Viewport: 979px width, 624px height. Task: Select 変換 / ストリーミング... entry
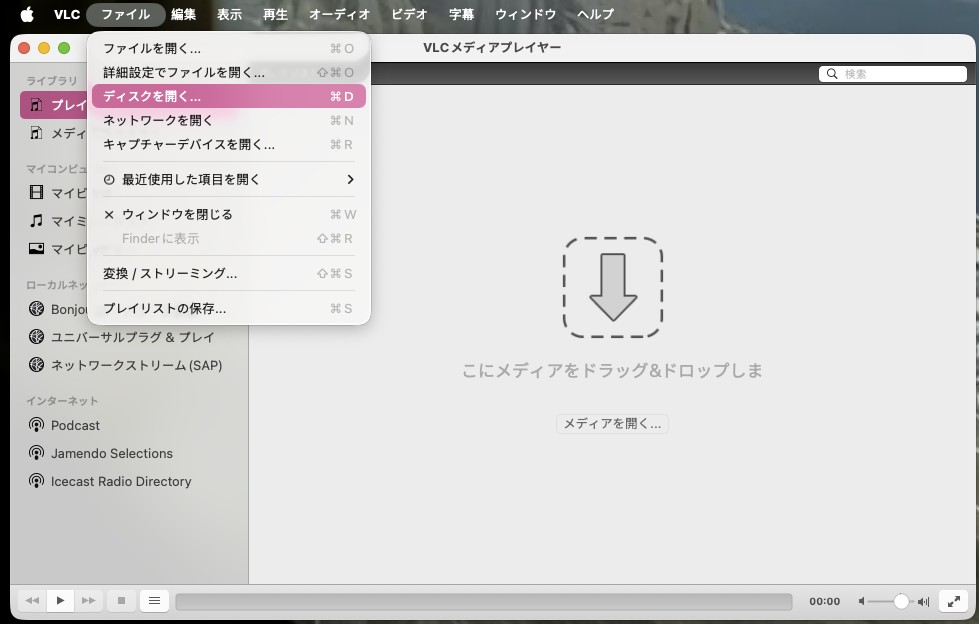229,273
